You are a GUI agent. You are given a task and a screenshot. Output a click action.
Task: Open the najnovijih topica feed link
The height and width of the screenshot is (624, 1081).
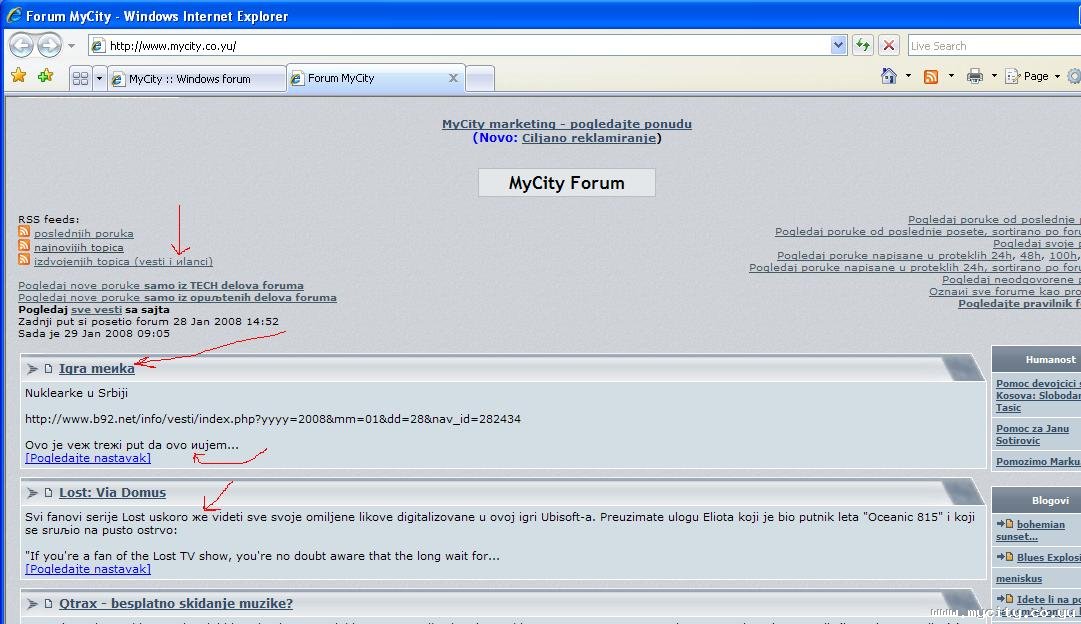click(79, 248)
